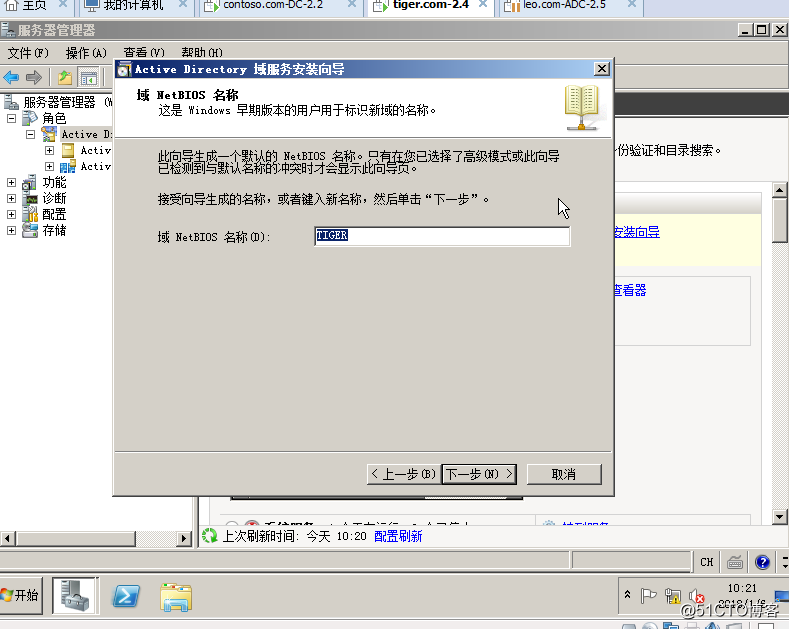Screen dimensions: 789x629
Task: Click the 域 NetBIOS 名称 input field
Action: coord(442,236)
